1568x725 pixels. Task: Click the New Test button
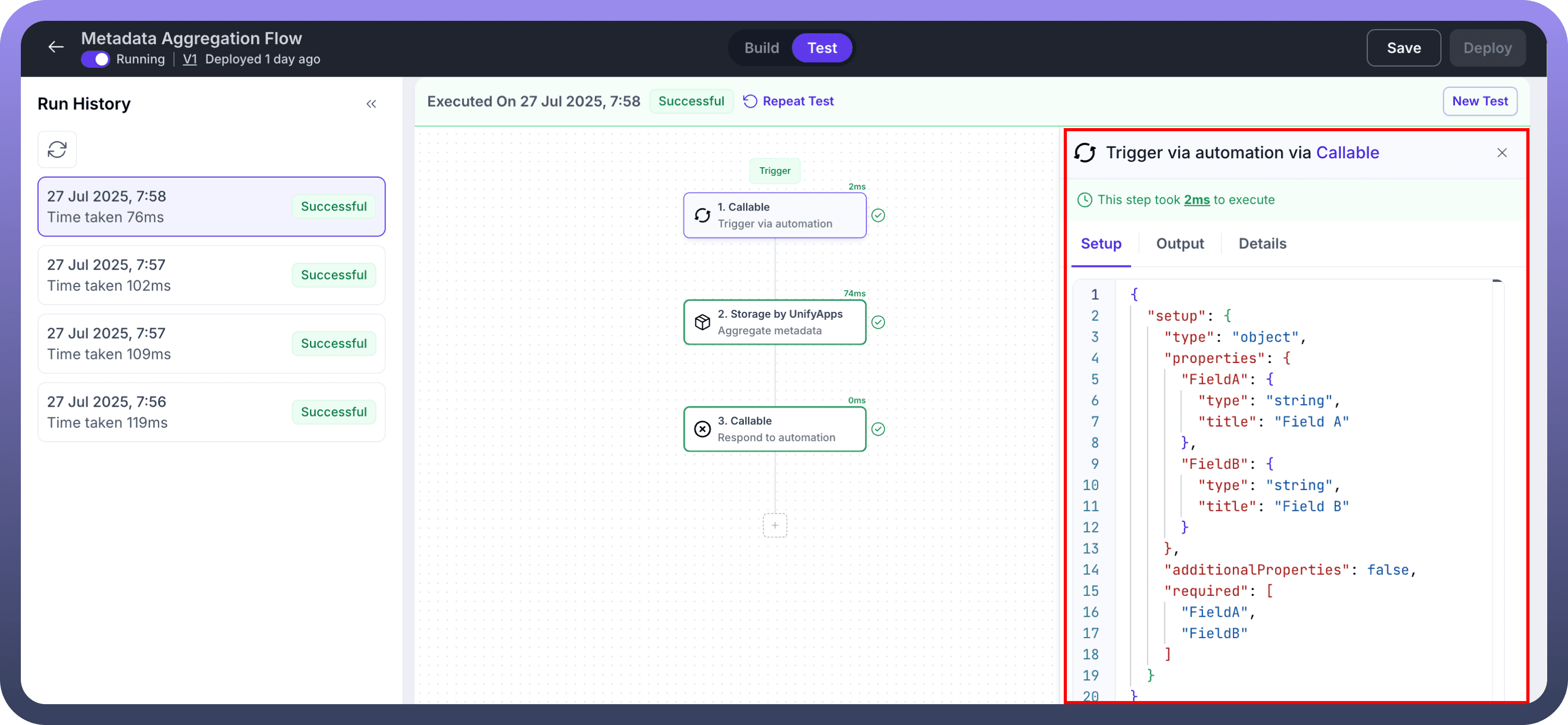[x=1480, y=101]
